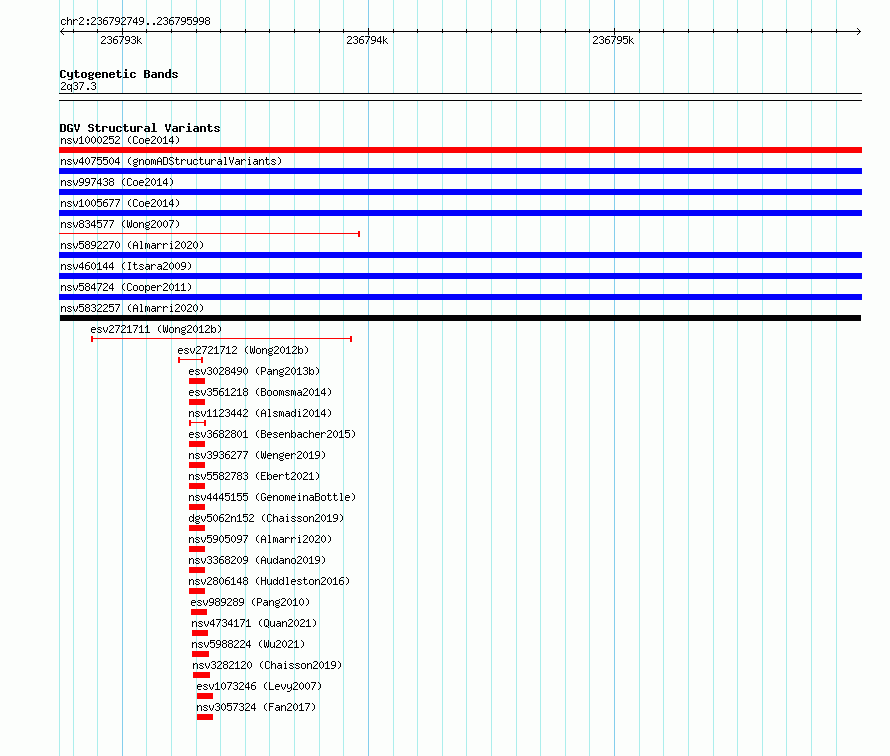Click the esv2721712 (Wong2012b) label
890x756 pixels.
243,350
